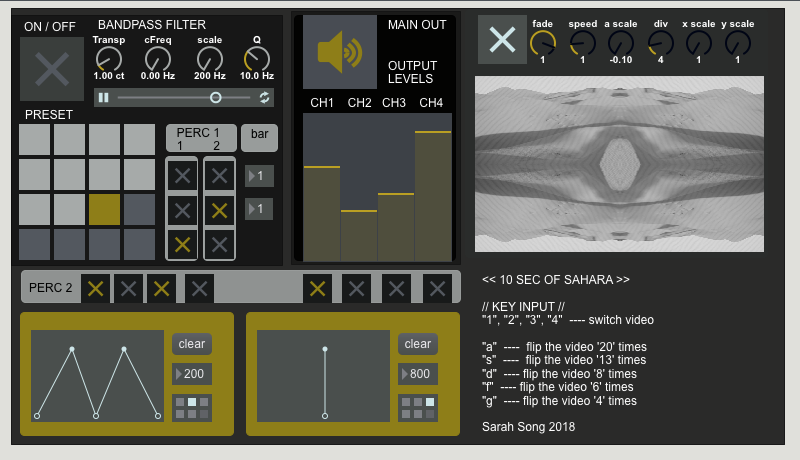The width and height of the screenshot is (800, 460).
Task: Toggle the ON / OFF switch for bandpass filter
Action: pos(52,69)
